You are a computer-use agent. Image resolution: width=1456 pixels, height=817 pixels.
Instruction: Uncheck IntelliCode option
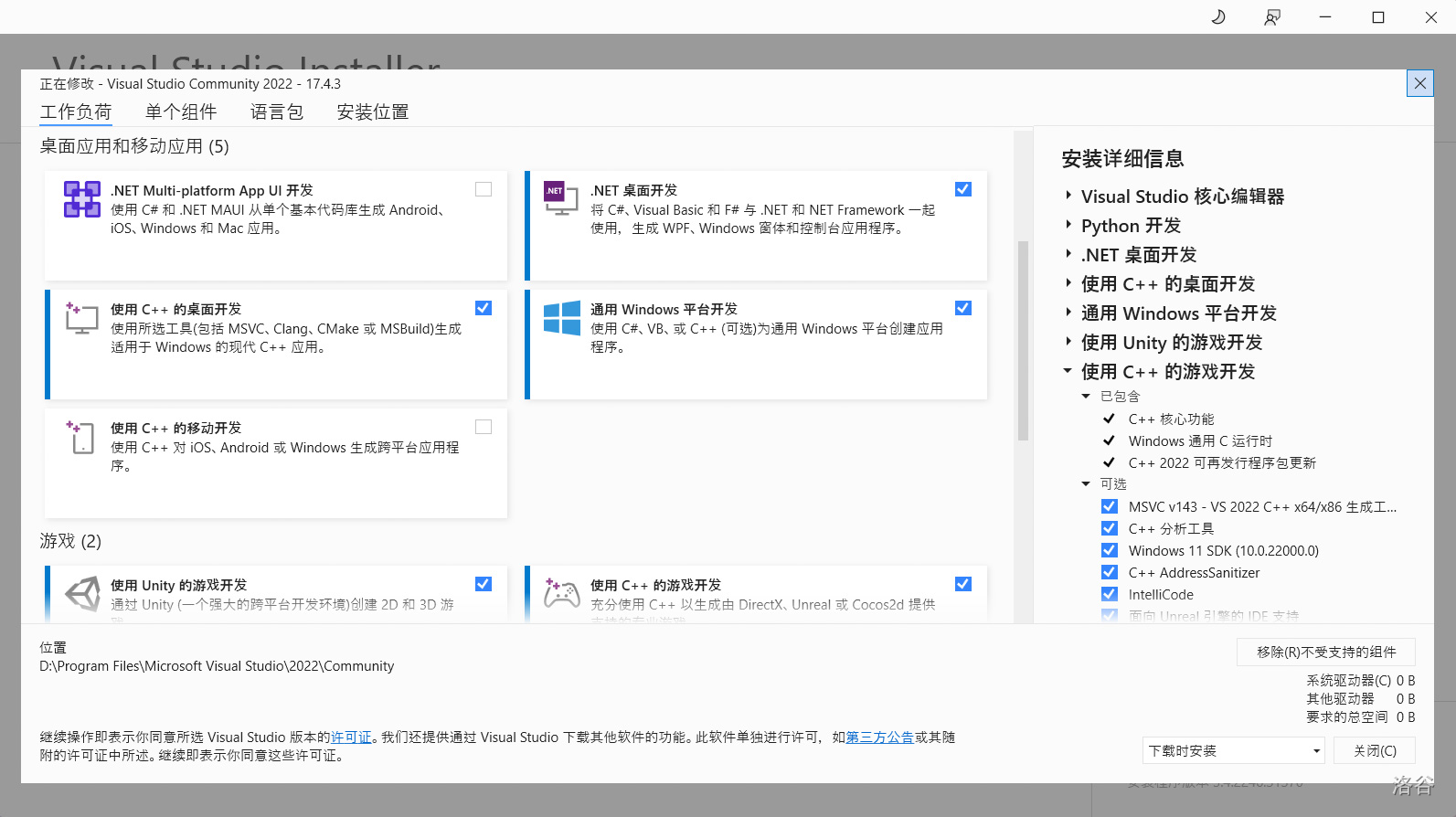pyautogui.click(x=1110, y=594)
